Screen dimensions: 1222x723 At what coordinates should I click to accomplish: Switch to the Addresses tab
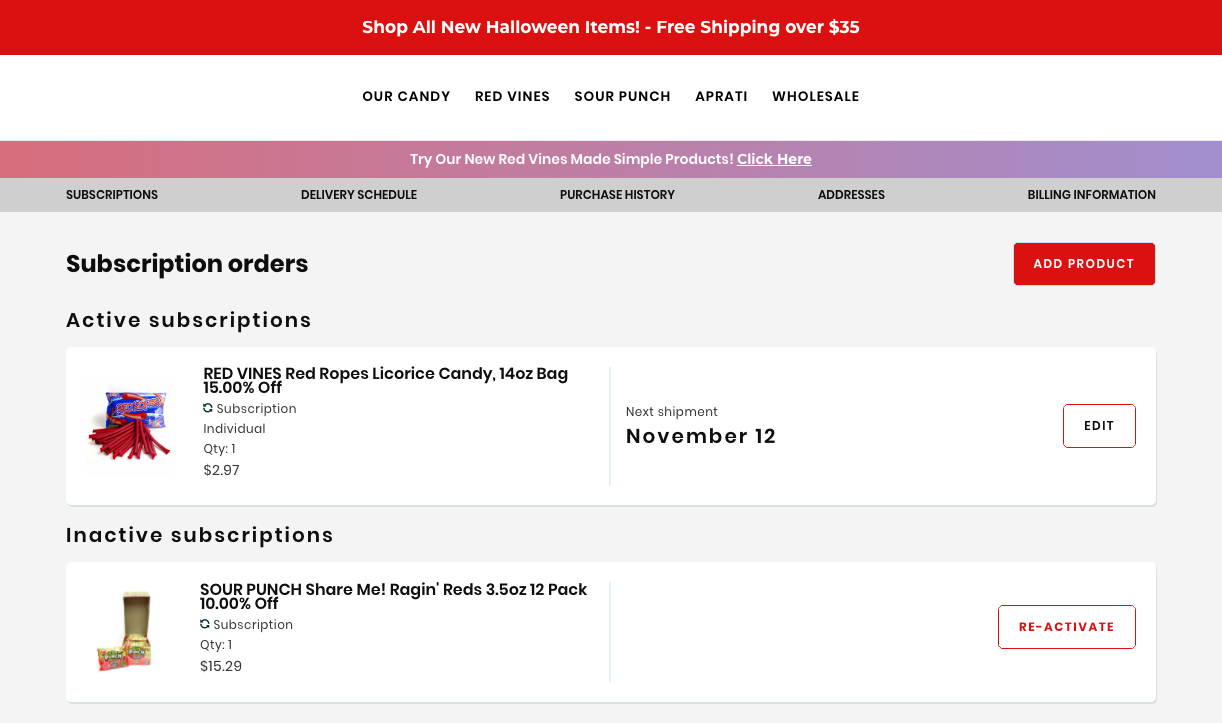click(851, 195)
